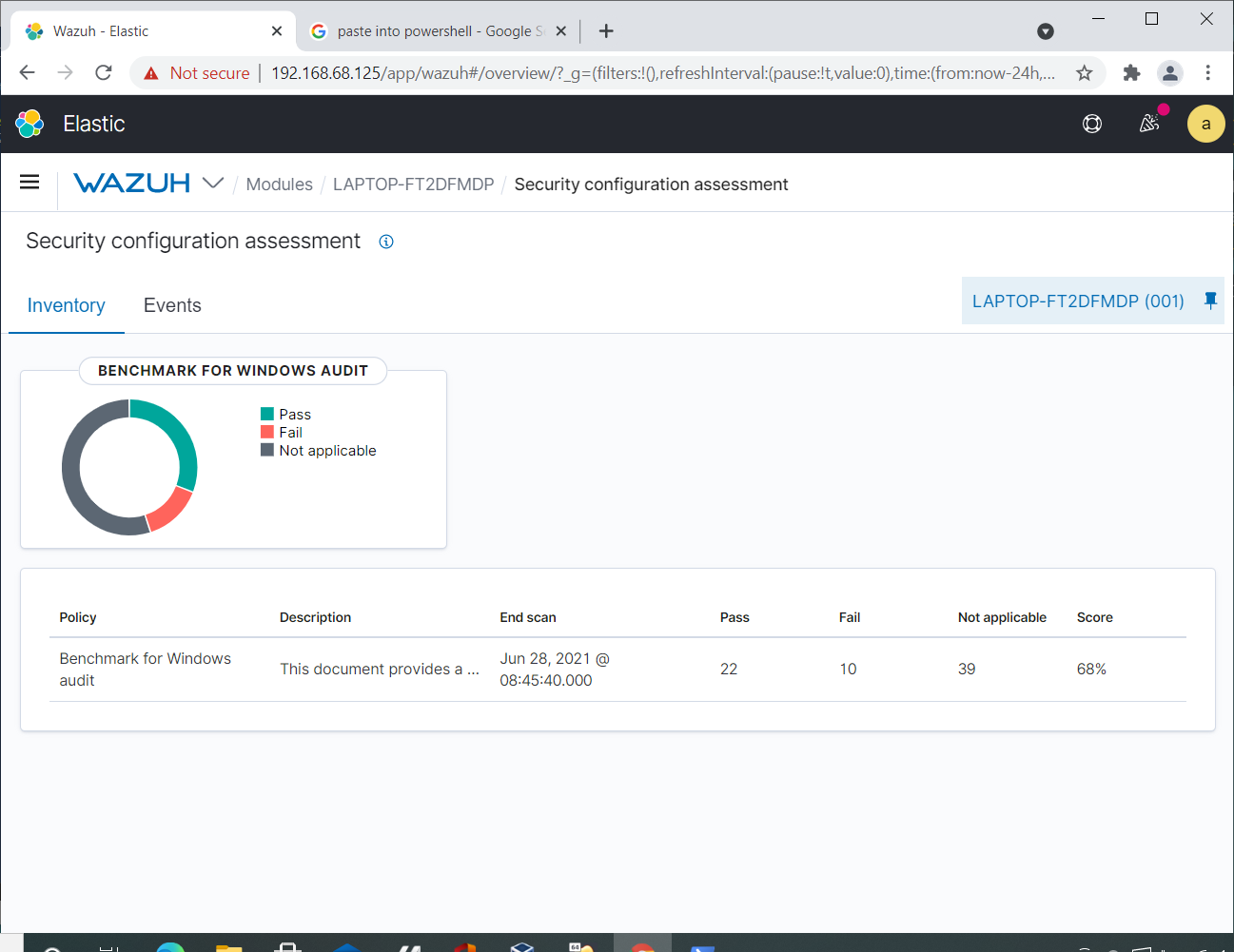Open the Chrome profile icon
1234x952 pixels.
[x=1169, y=73]
